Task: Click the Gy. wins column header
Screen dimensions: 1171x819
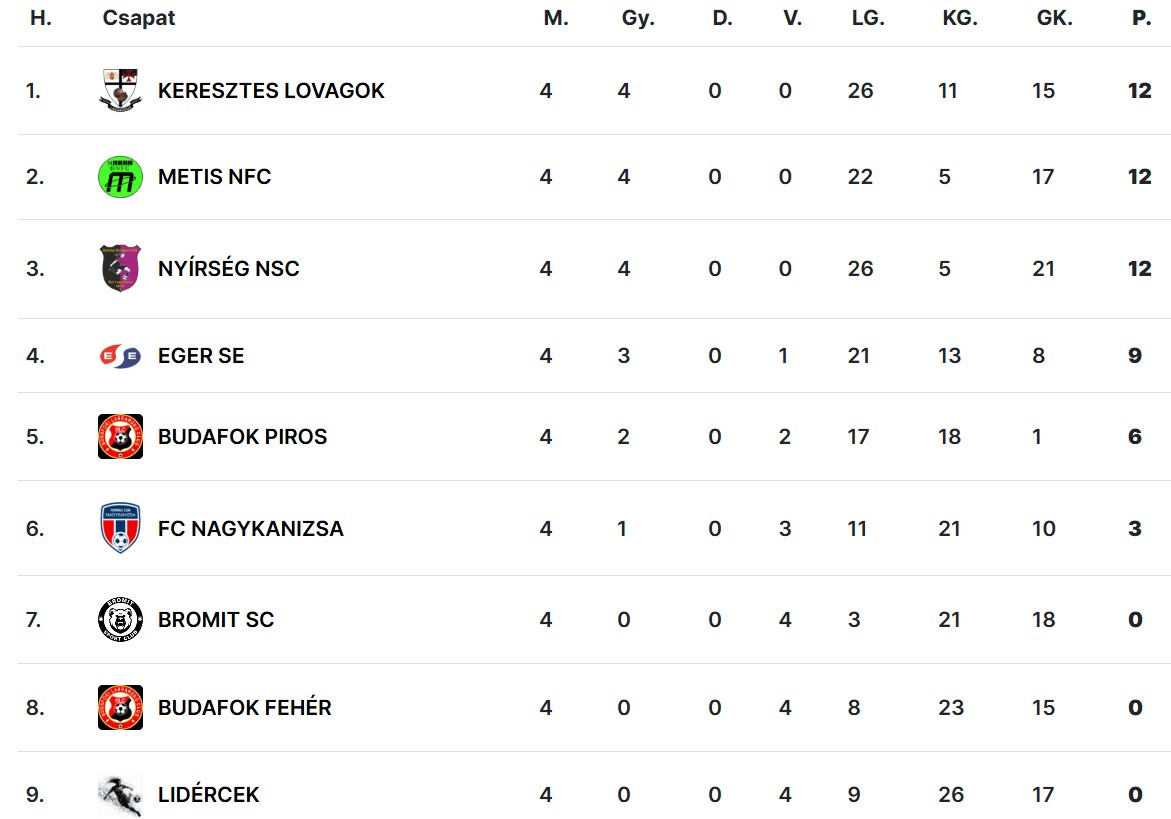Action: point(638,19)
